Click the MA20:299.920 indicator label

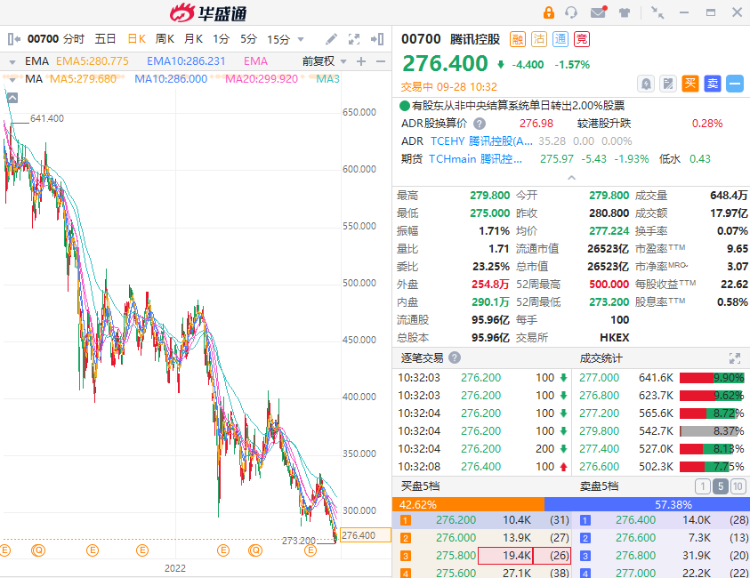tap(261, 79)
